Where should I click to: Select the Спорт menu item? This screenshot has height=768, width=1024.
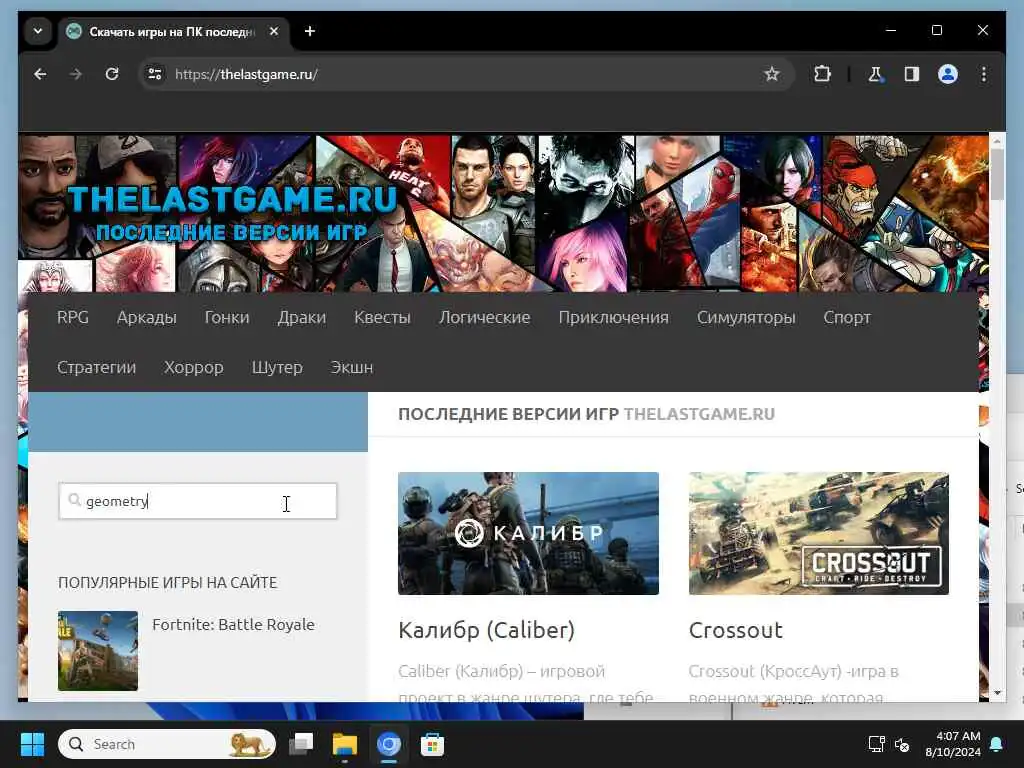pyautogui.click(x=847, y=317)
